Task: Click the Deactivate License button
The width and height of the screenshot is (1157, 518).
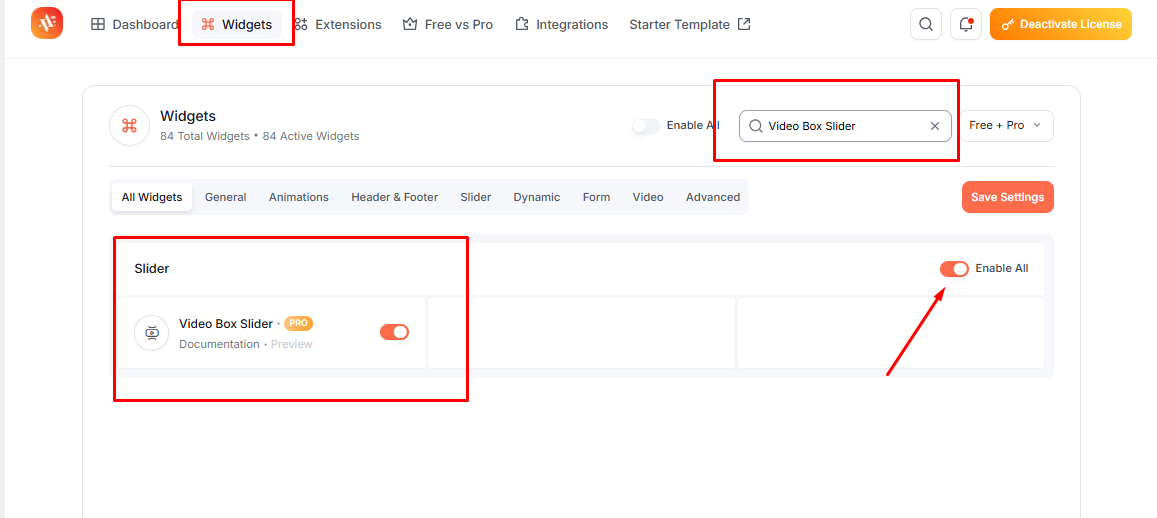Action: (1060, 24)
